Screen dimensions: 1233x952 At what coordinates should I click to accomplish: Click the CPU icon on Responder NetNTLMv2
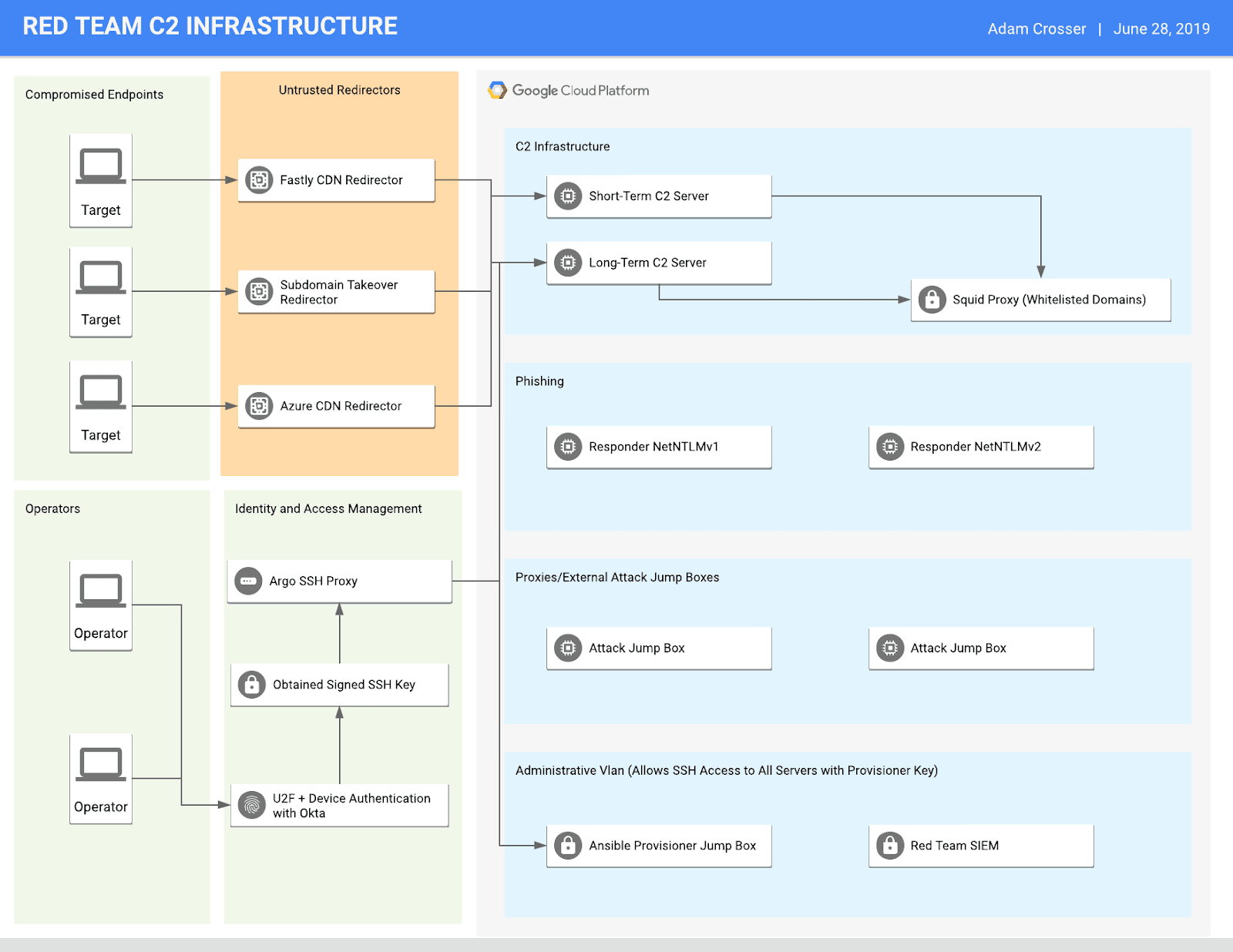click(x=890, y=447)
